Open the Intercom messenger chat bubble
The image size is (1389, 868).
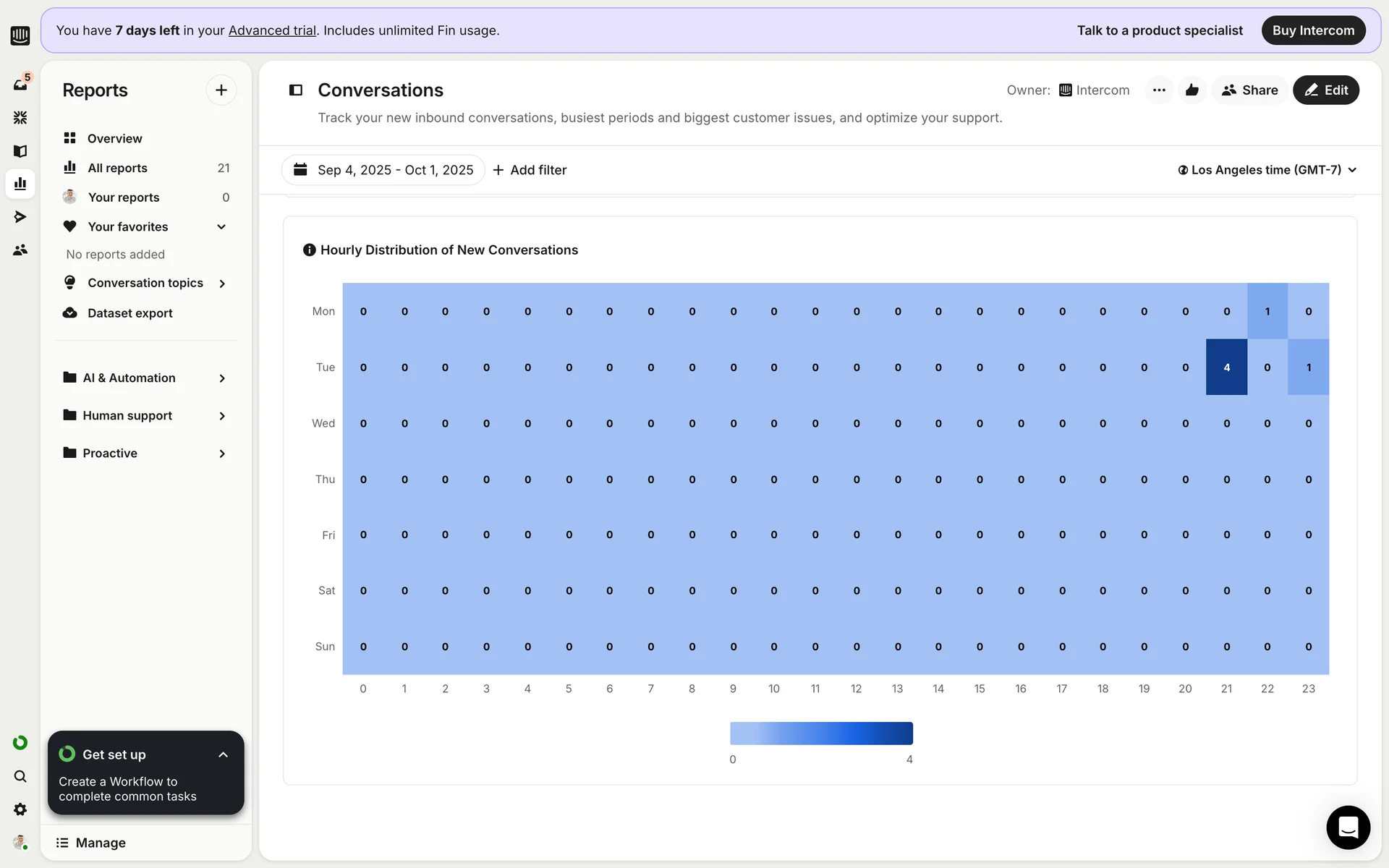pos(1347,827)
